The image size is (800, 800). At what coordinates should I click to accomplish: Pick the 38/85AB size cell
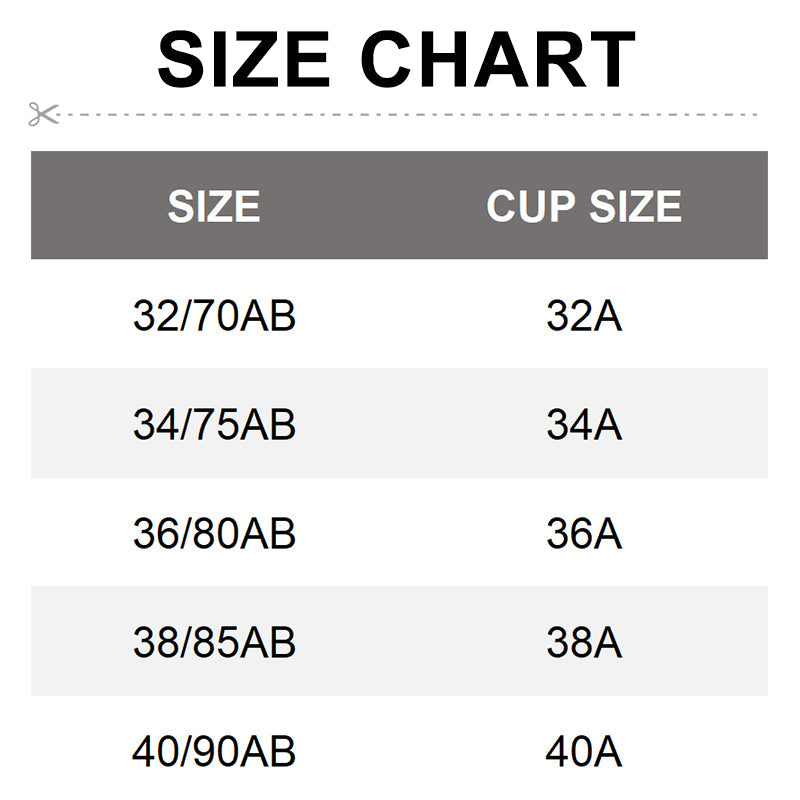[x=214, y=642]
